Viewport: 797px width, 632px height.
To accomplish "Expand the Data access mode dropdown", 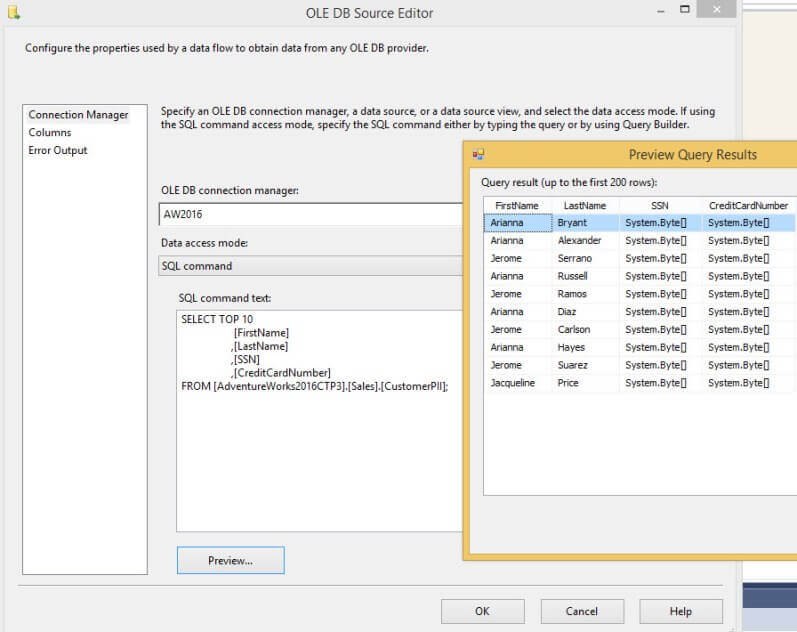I will pos(310,266).
